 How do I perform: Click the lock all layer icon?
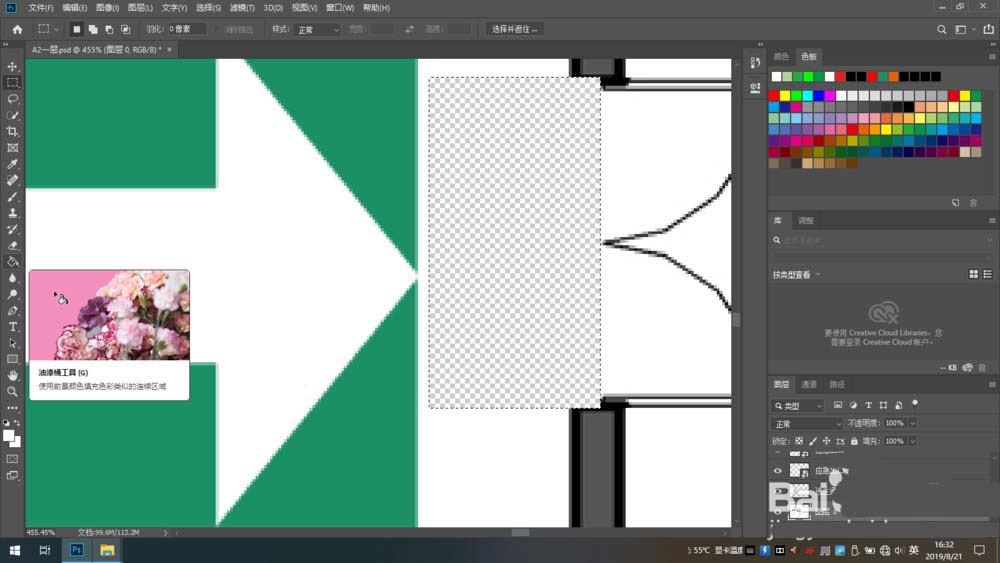point(856,441)
